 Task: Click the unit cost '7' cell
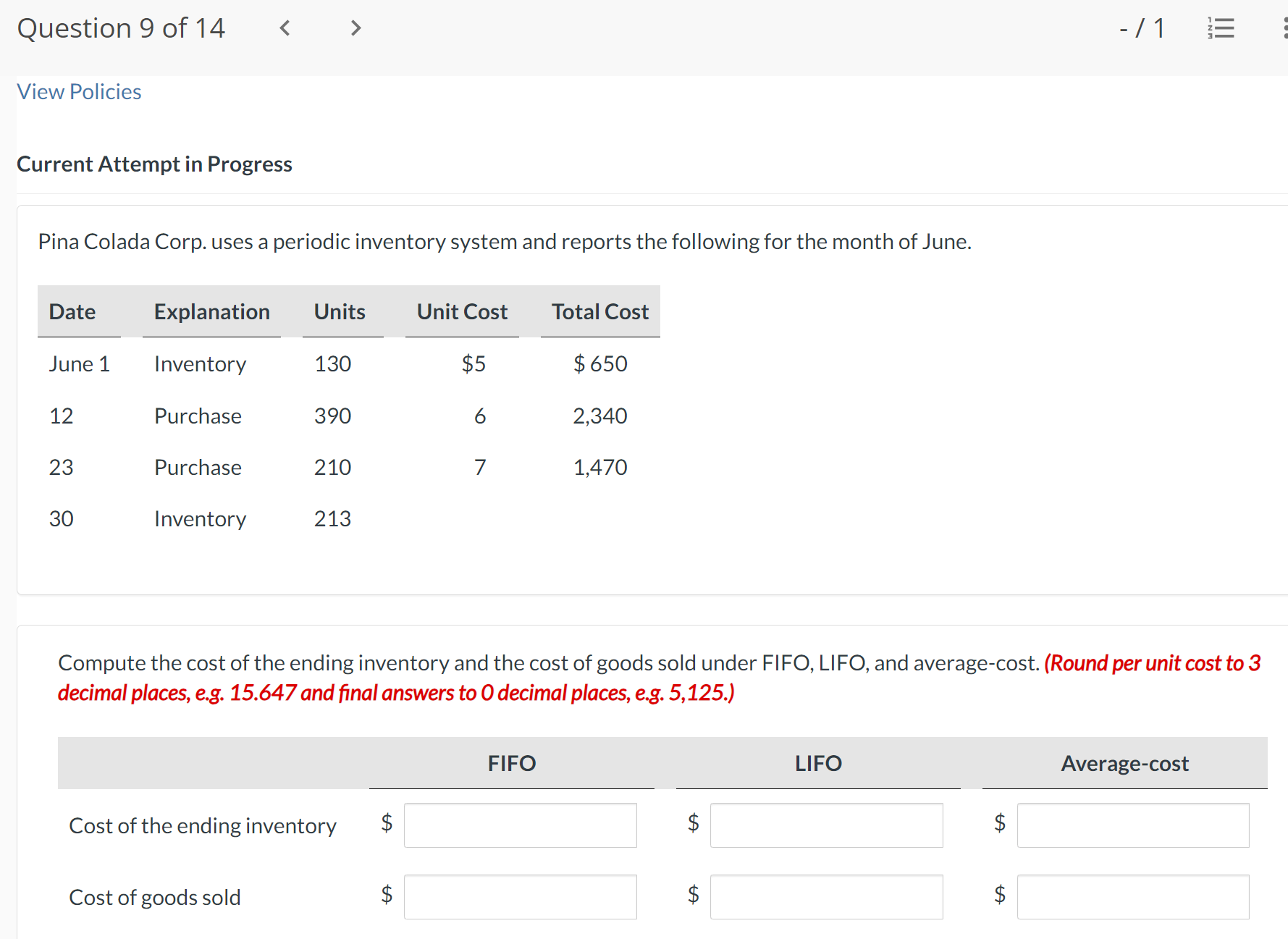point(480,467)
